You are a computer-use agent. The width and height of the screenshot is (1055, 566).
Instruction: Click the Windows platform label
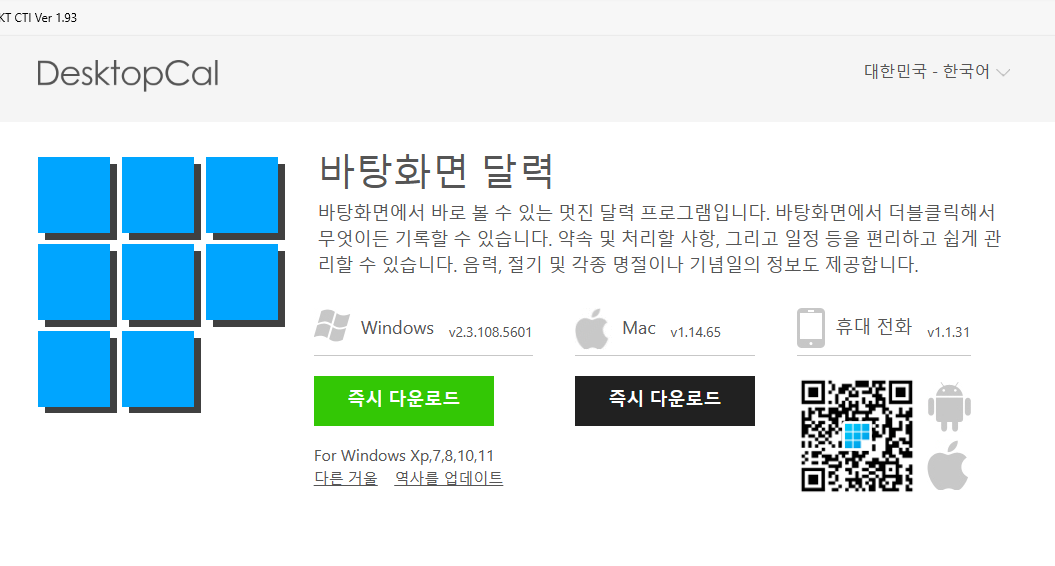[x=397, y=328]
